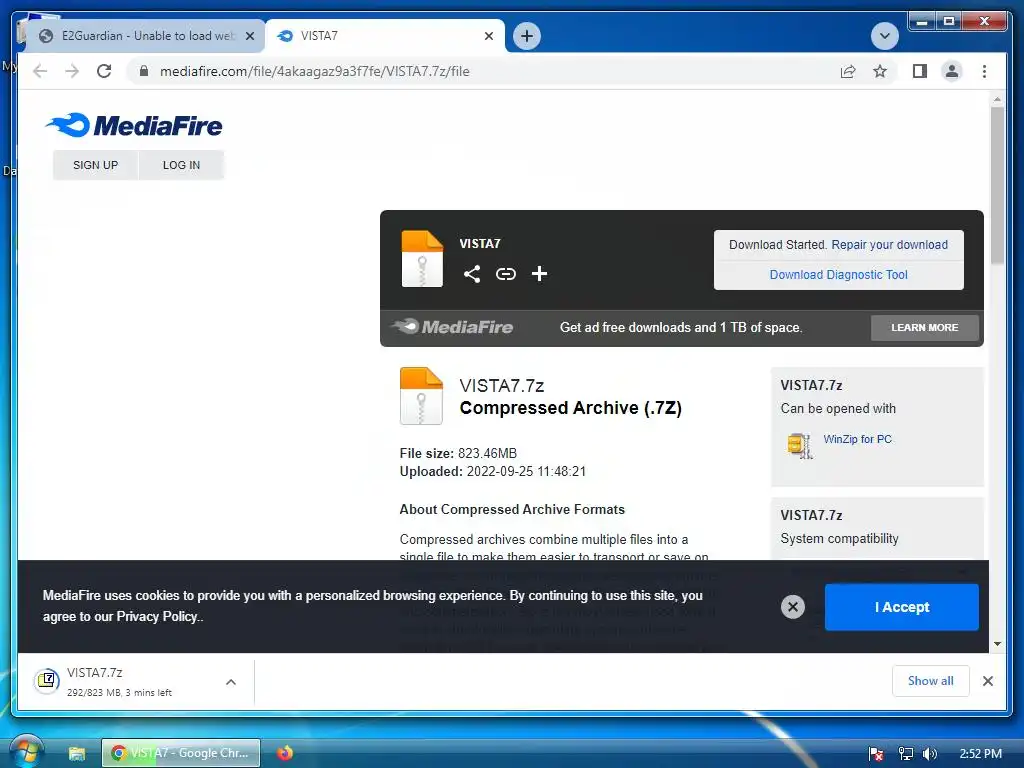Share this page via address bar icon
Viewport: 1024px width, 768px height.
[x=848, y=71]
